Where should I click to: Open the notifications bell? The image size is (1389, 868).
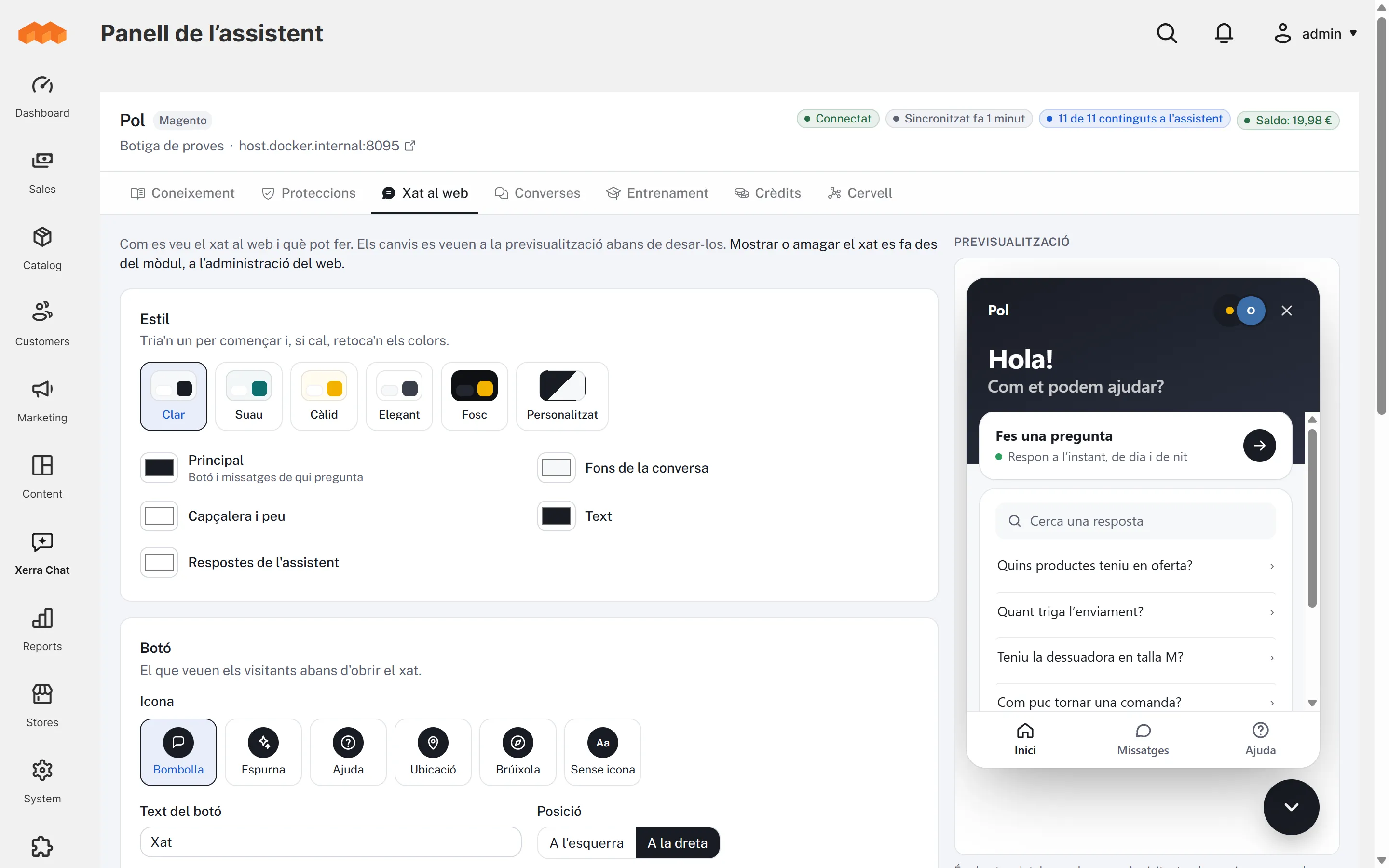tap(1224, 33)
